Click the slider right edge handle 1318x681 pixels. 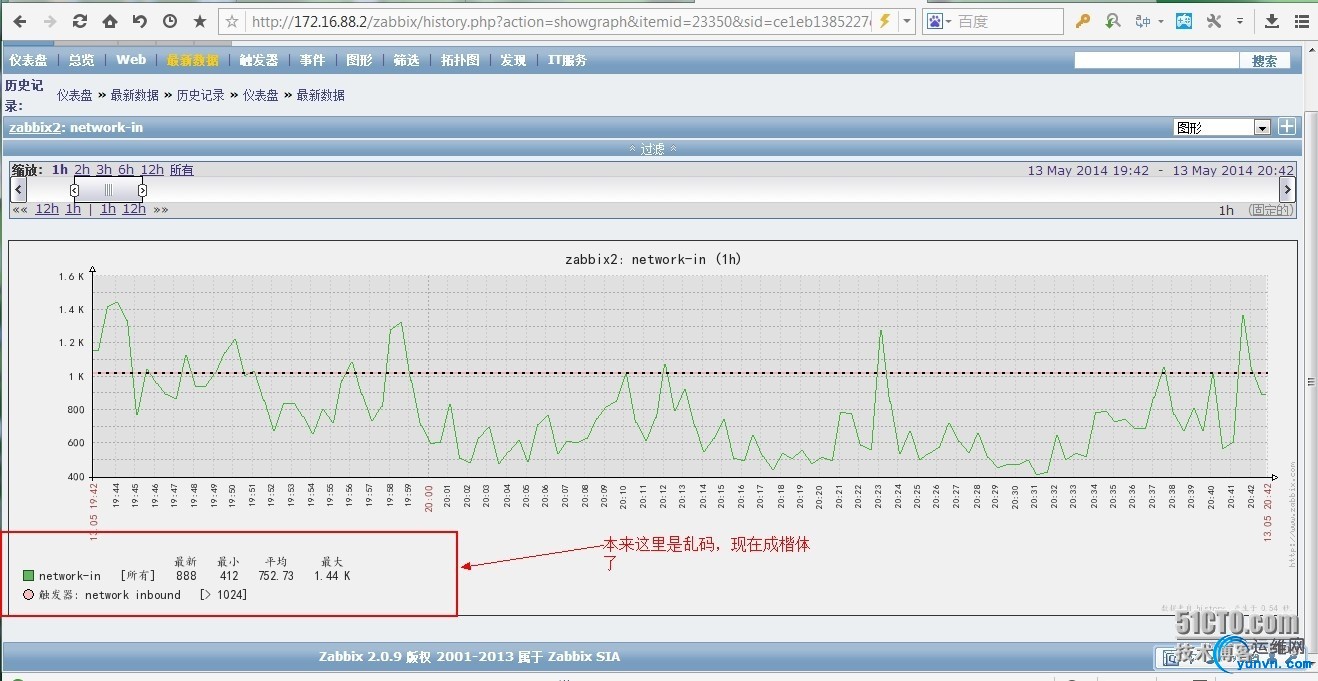(x=142, y=190)
